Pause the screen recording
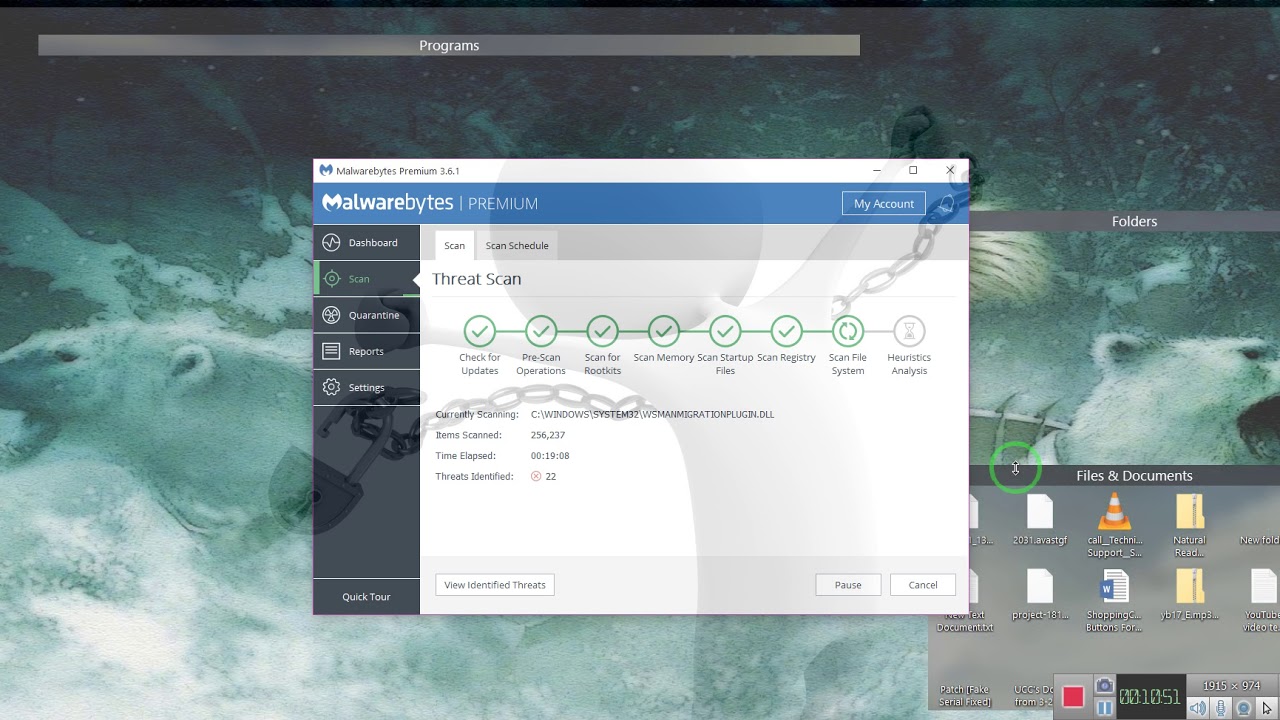 pos(1104,708)
